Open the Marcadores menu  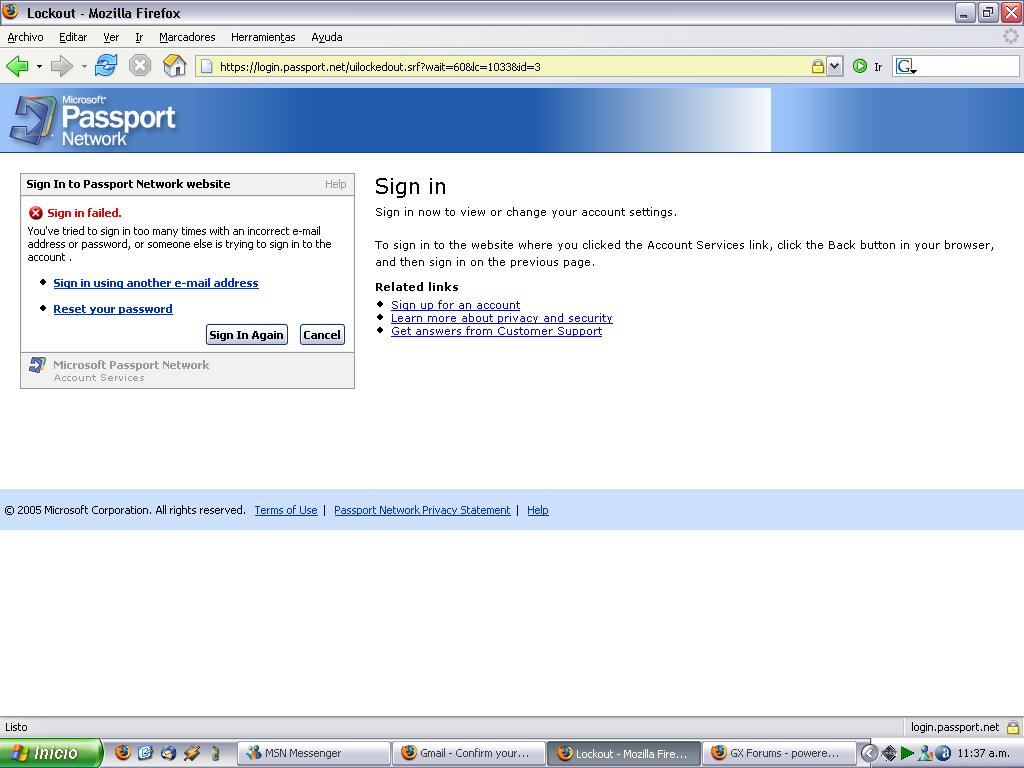[187, 37]
